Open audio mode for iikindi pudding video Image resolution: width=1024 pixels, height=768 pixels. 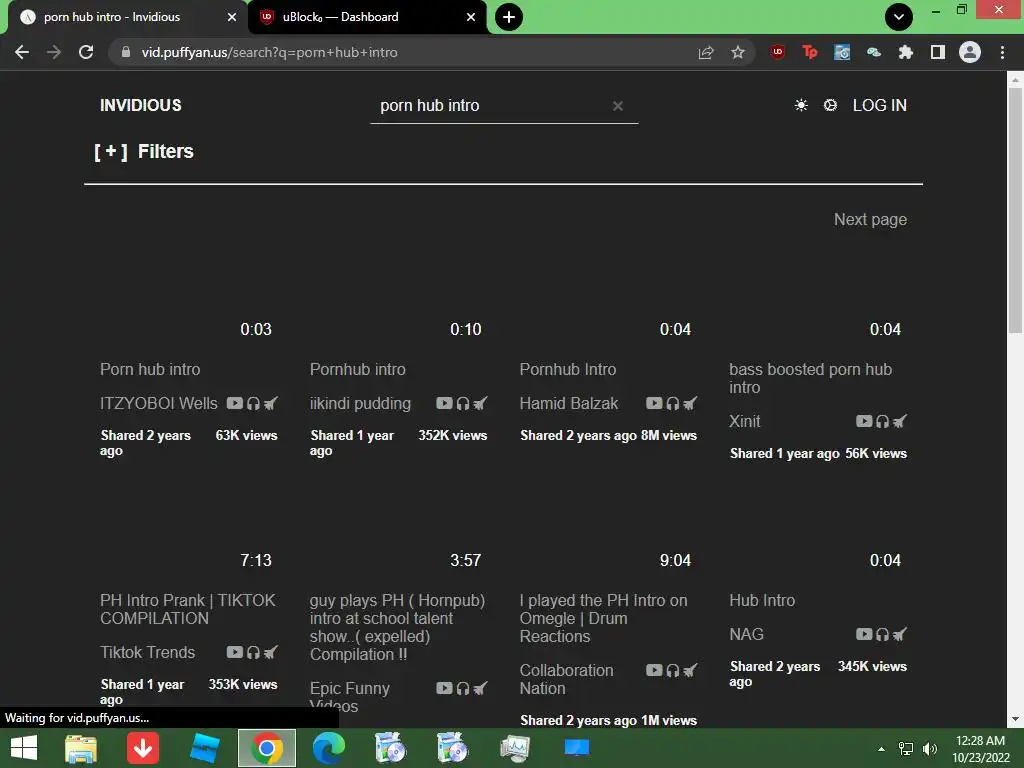pos(463,404)
